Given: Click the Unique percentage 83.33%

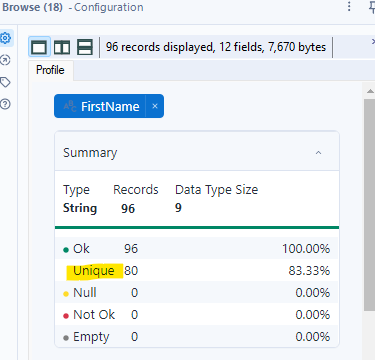Looking at the screenshot, I should point(309,271).
